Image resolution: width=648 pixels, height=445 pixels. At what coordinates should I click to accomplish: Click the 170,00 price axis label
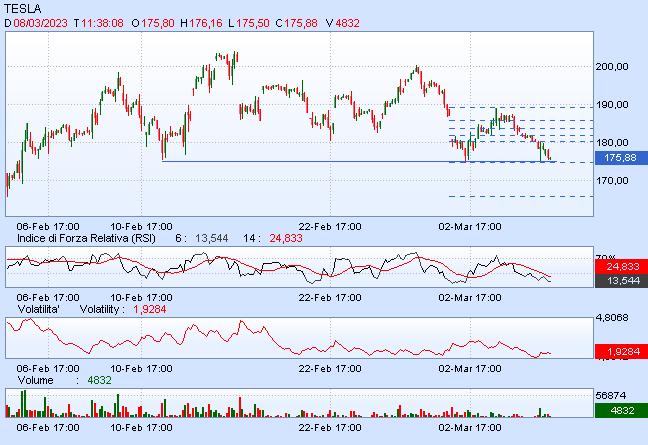[x=612, y=181]
